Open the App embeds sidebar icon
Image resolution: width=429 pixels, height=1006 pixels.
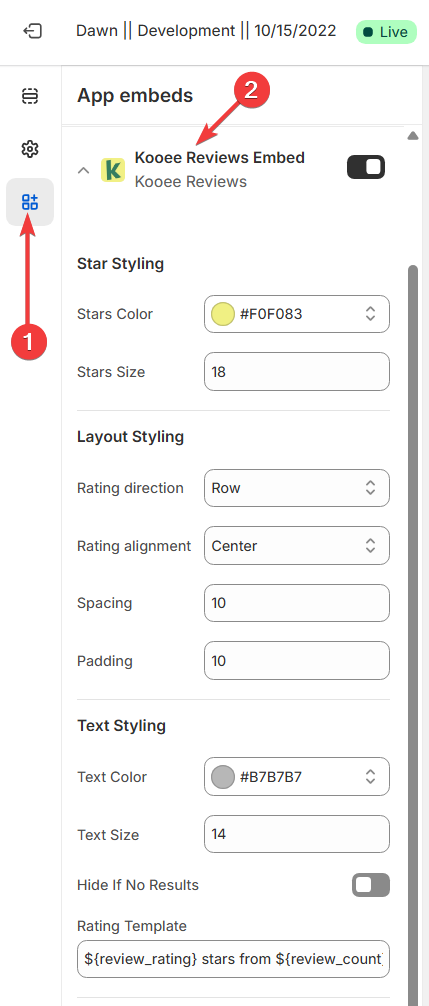(29, 202)
